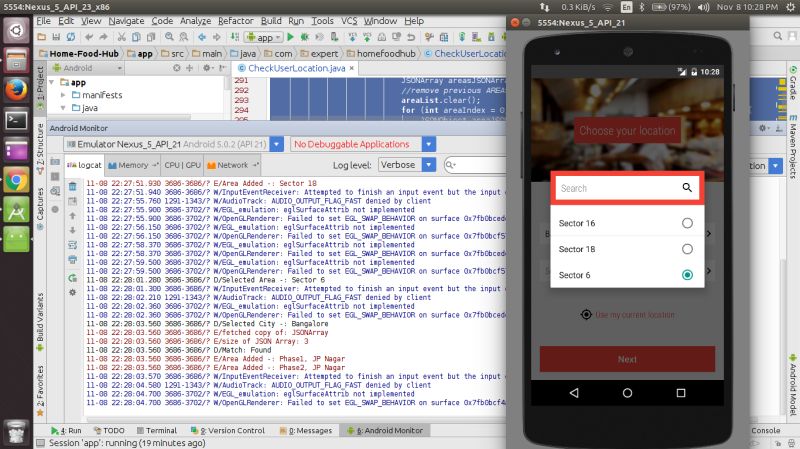This screenshot has height=449, width=800.
Task: Select Use my current location radio
Action: coord(586,315)
